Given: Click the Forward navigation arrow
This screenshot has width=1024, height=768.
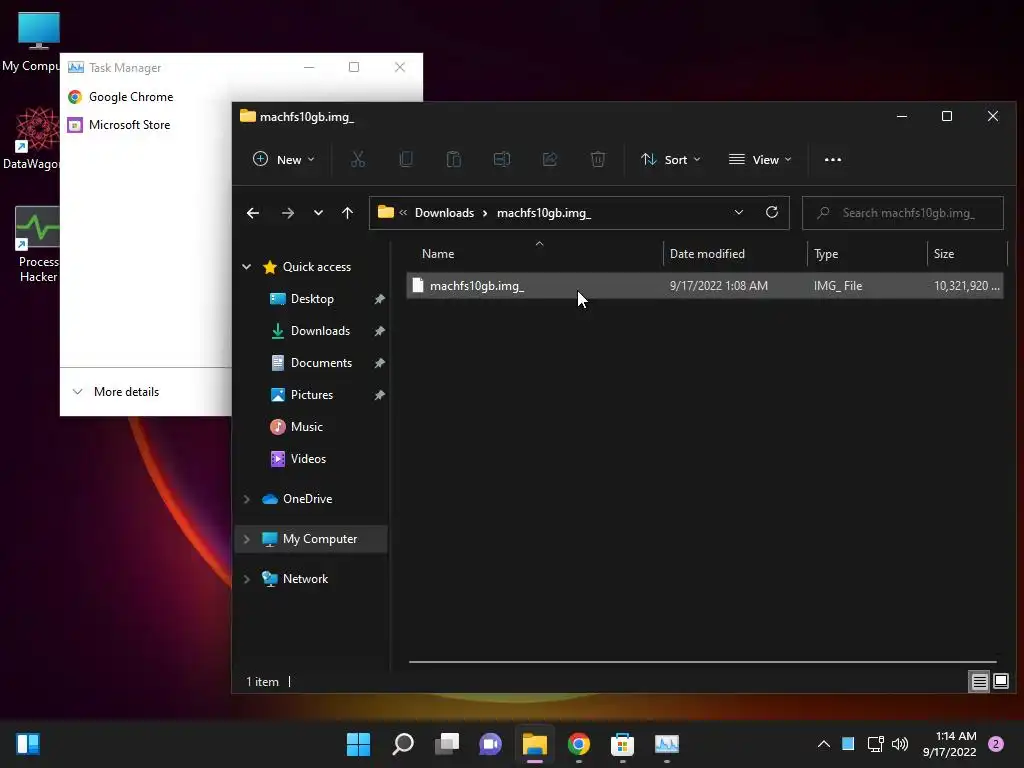Looking at the screenshot, I should coord(287,213).
